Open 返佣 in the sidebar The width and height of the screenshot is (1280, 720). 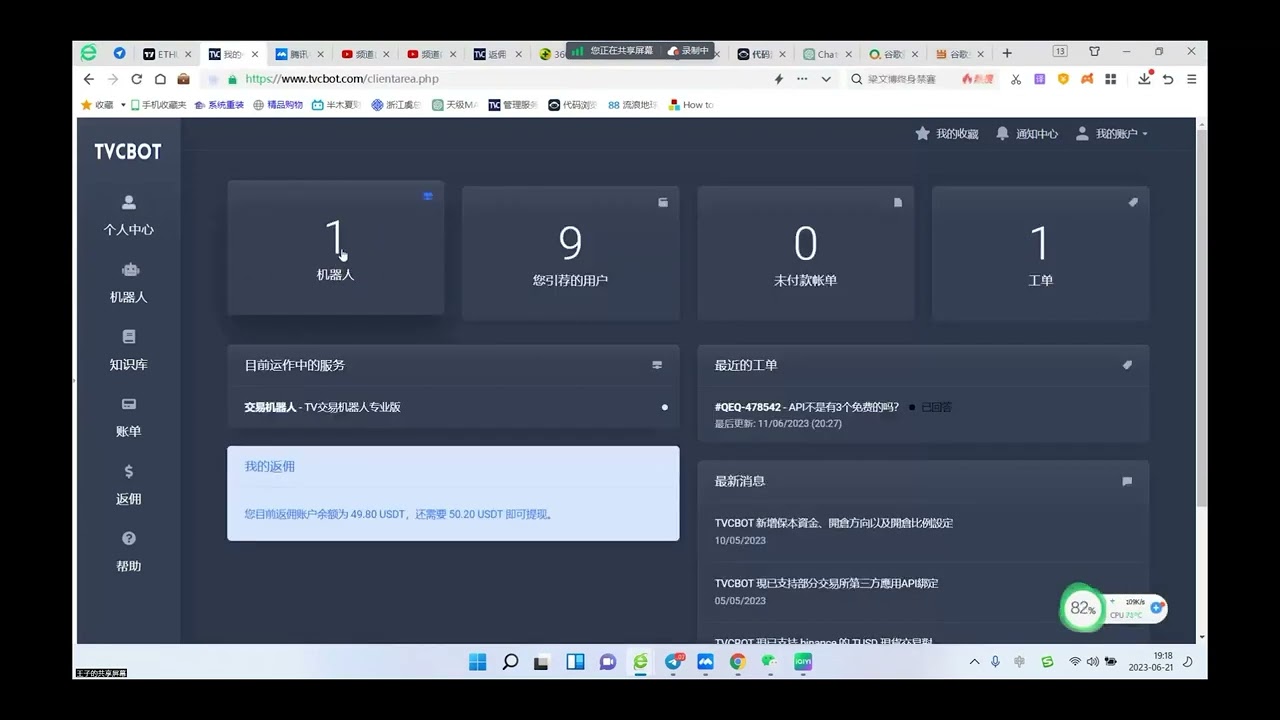click(x=128, y=484)
